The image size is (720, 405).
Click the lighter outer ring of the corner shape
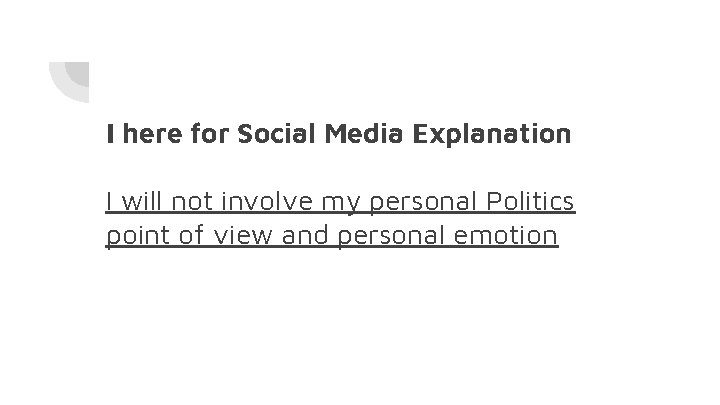[x=60, y=88]
